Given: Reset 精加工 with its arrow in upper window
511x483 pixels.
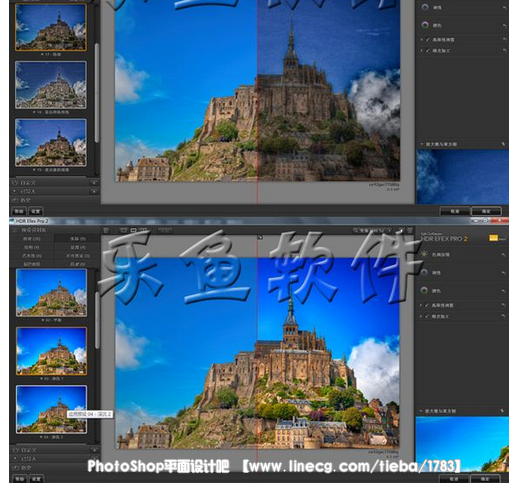Looking at the screenshot, I should pos(504,51).
